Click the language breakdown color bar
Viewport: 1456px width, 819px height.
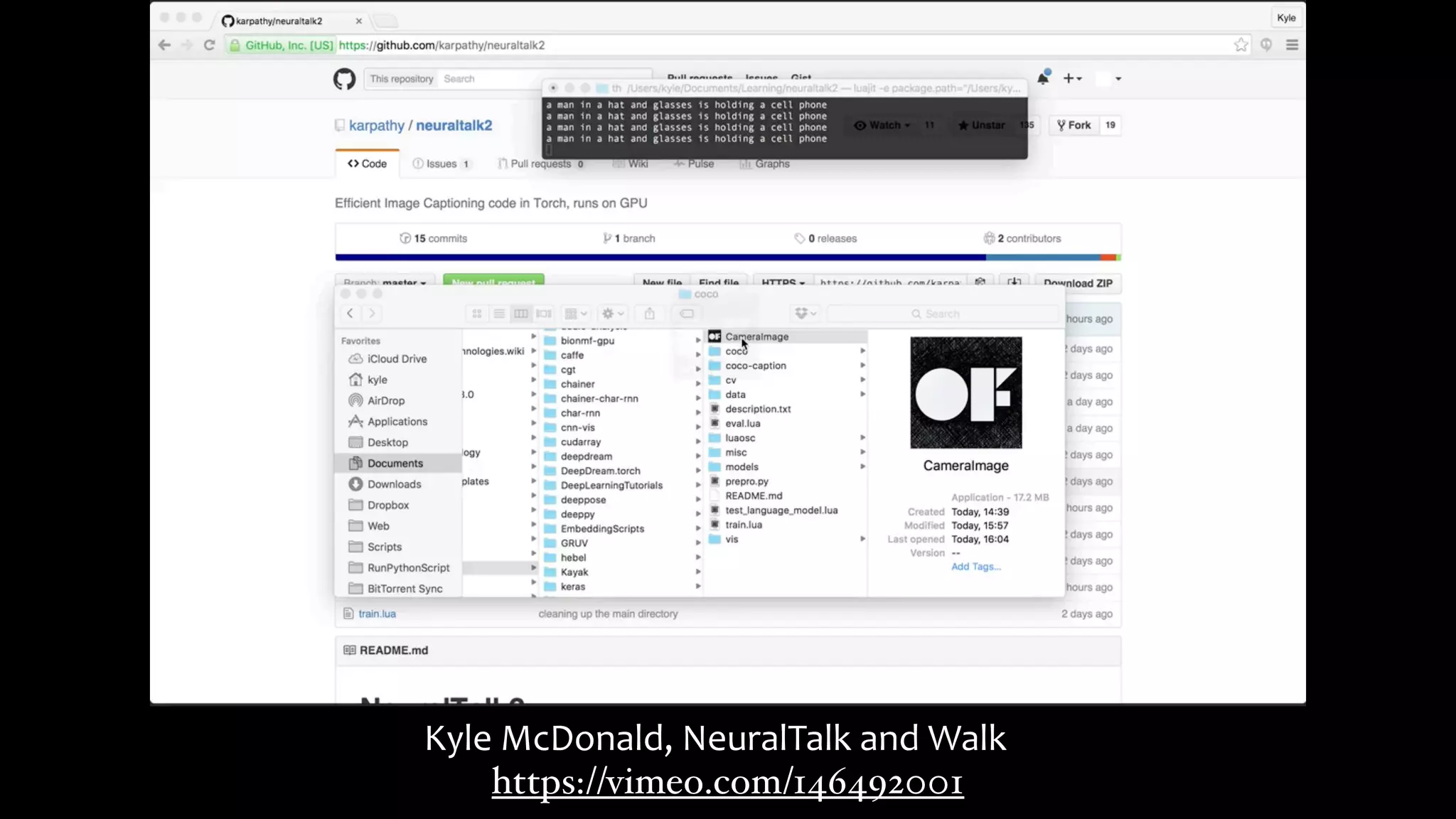[728, 257]
